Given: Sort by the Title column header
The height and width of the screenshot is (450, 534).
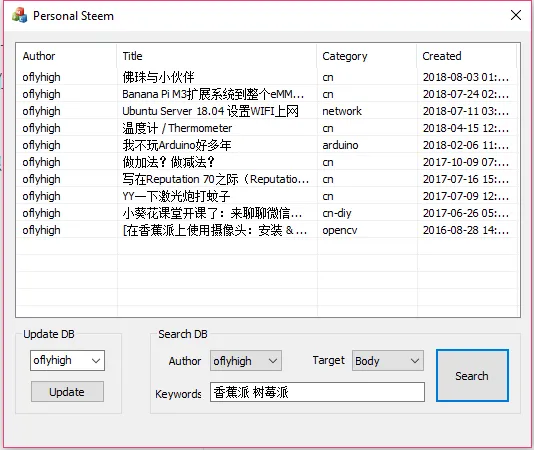Looking at the screenshot, I should tap(217, 56).
